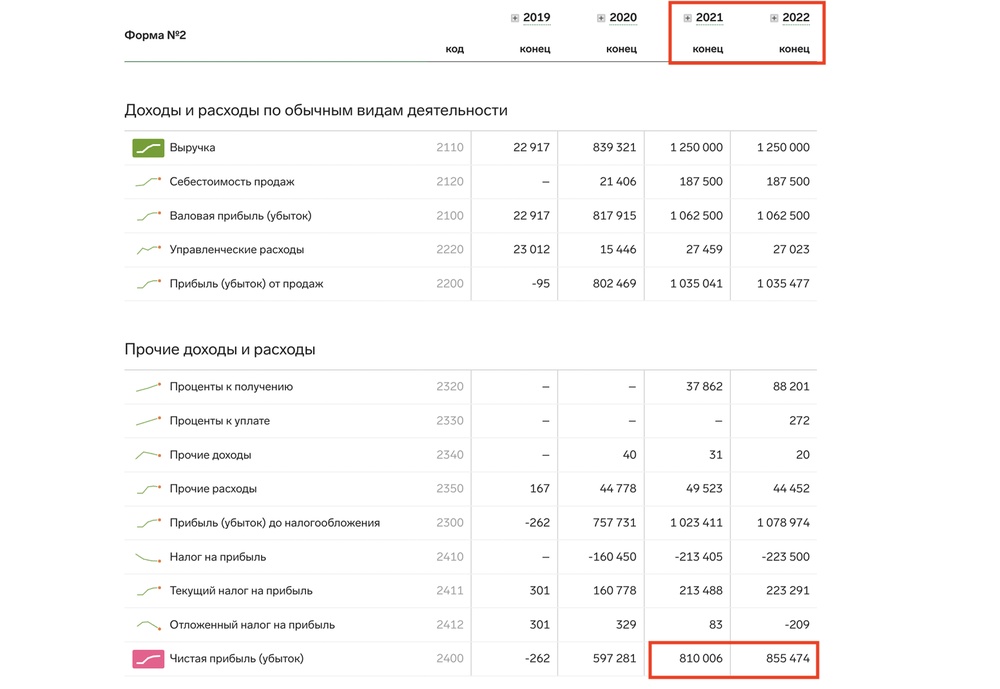
Task: Click the Прочие расходы sparkline icon
Action: click(148, 489)
